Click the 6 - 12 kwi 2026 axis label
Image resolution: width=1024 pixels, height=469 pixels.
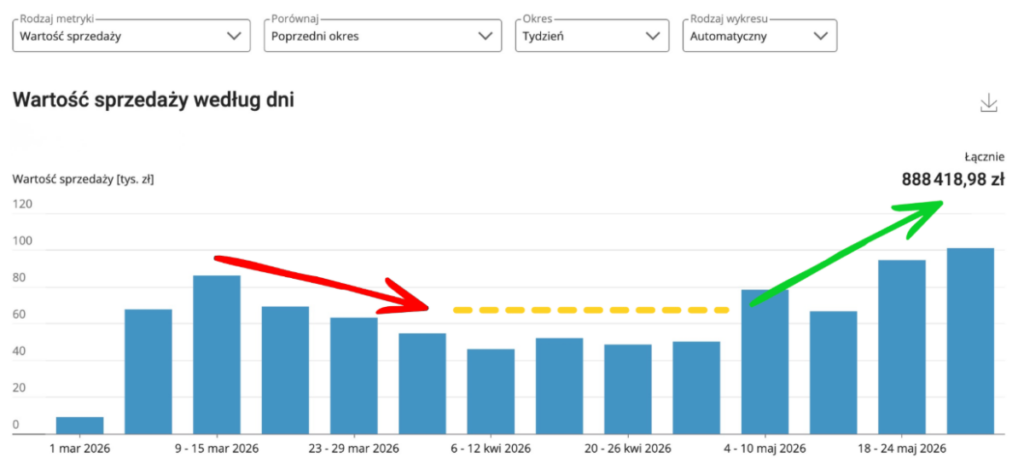coord(490,449)
